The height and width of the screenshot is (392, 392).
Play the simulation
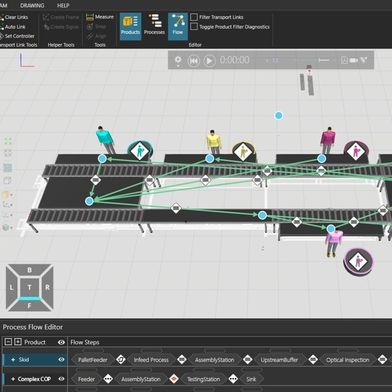coord(209,61)
